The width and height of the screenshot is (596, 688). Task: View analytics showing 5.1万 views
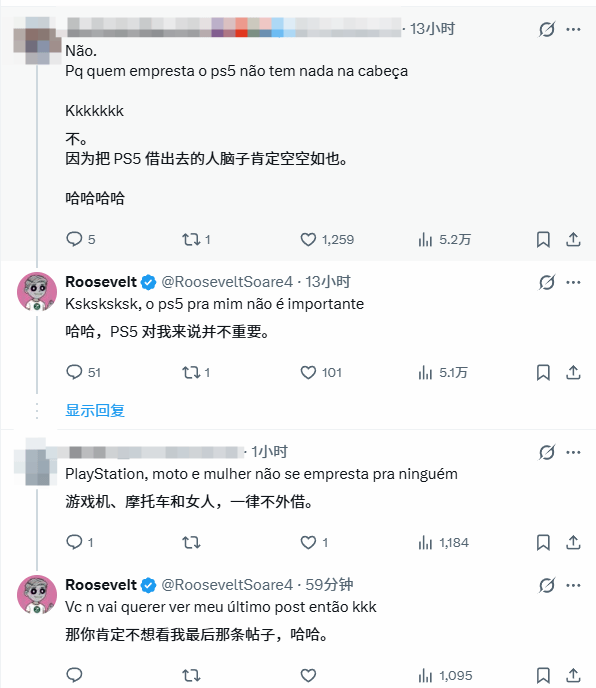pos(443,373)
